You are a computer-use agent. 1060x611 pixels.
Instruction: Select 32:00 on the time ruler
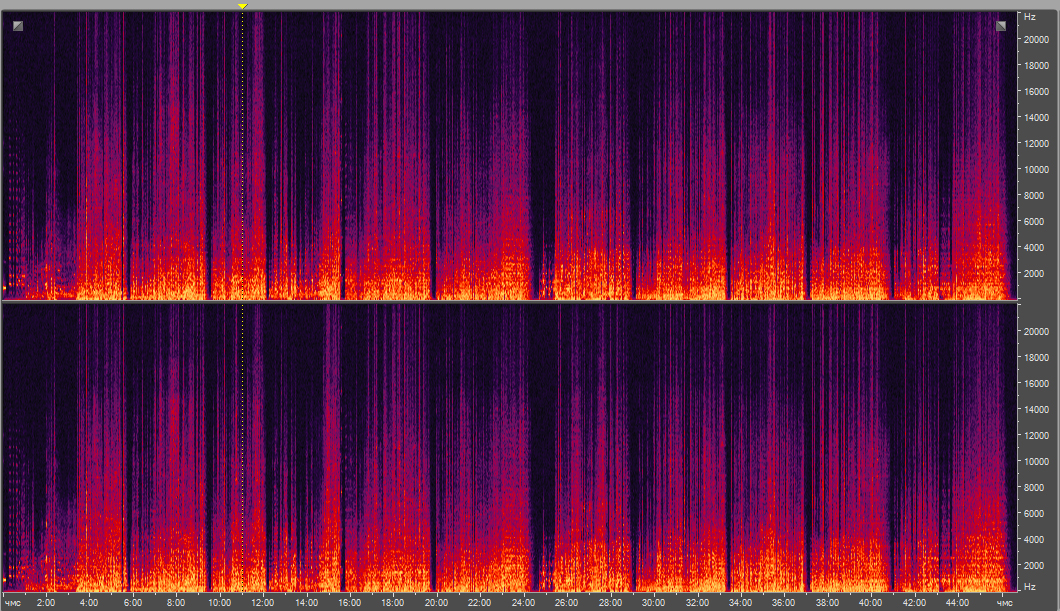[x=697, y=603]
